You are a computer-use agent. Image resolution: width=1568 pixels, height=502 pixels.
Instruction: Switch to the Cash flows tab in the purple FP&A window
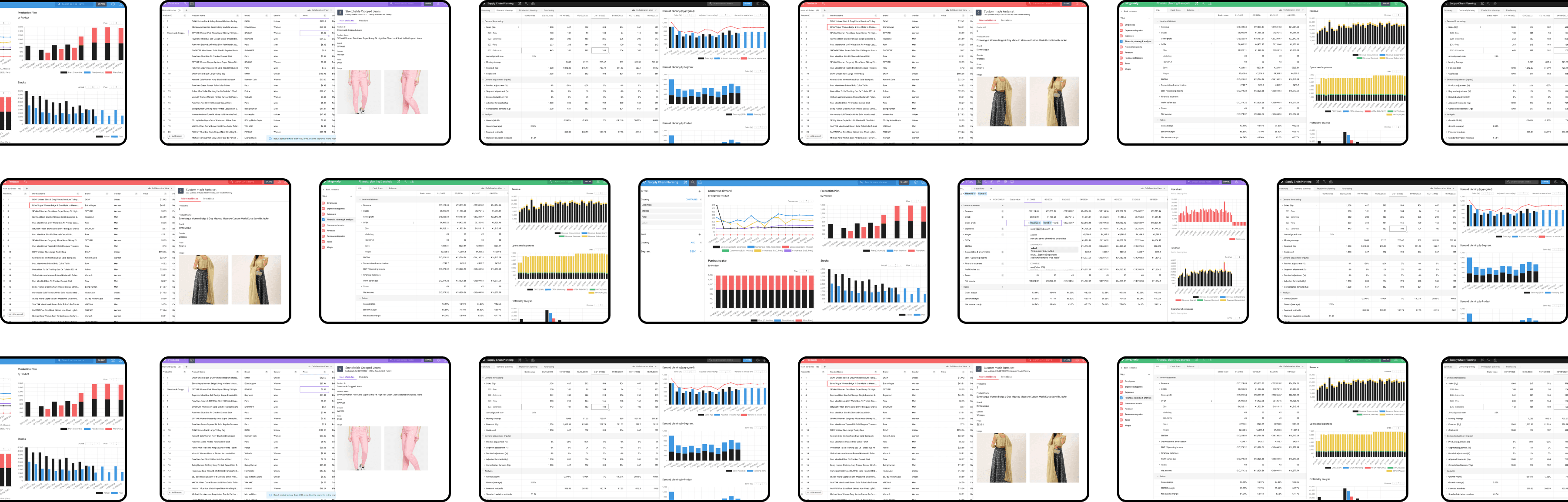[979, 189]
